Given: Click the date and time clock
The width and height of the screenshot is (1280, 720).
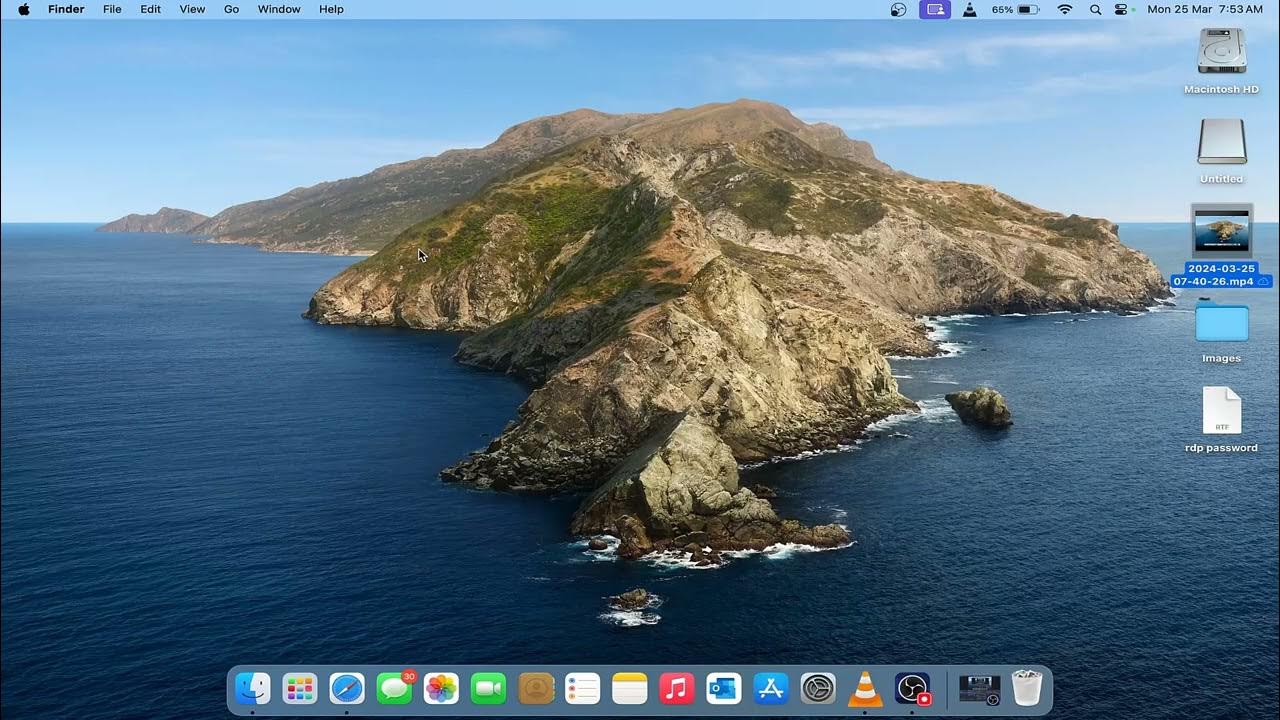Looking at the screenshot, I should tap(1205, 9).
